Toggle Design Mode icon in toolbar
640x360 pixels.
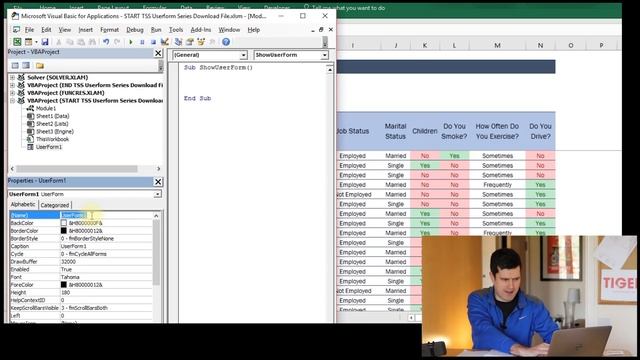(x=164, y=42)
